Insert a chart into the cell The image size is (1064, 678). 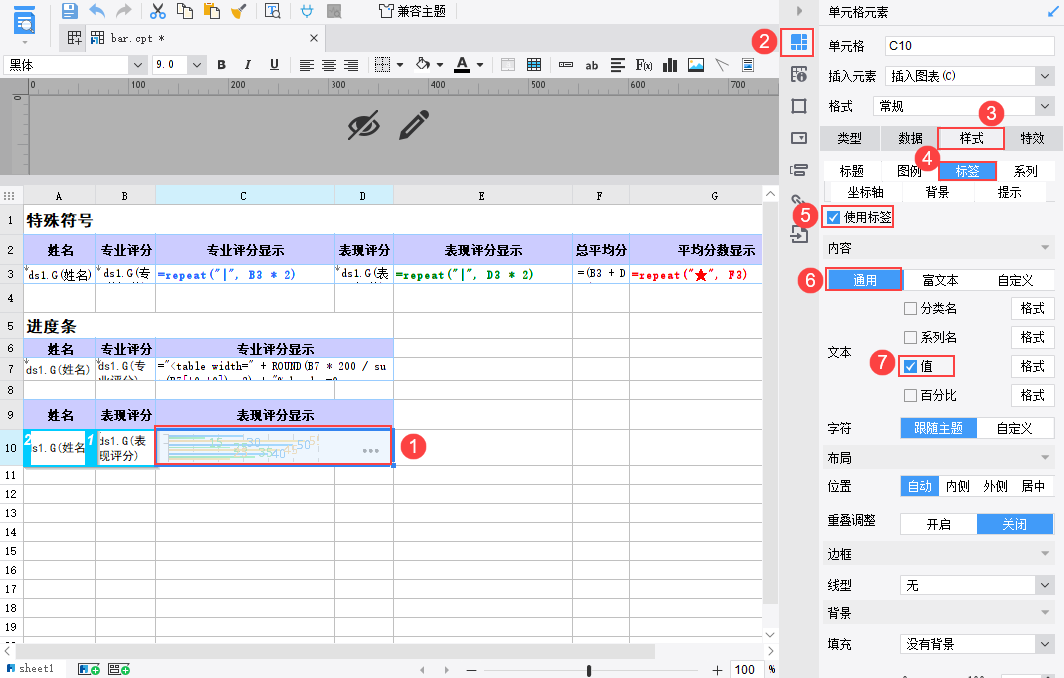click(x=670, y=65)
